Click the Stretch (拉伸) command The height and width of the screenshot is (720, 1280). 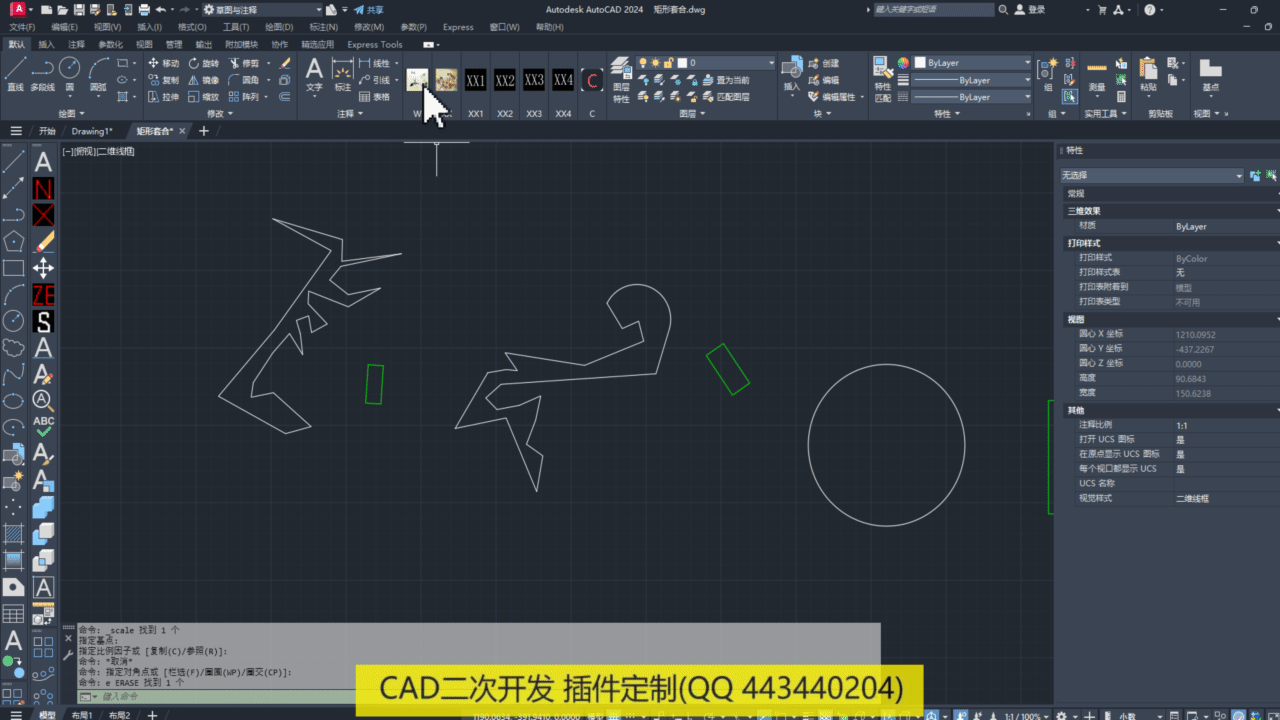coord(164,97)
